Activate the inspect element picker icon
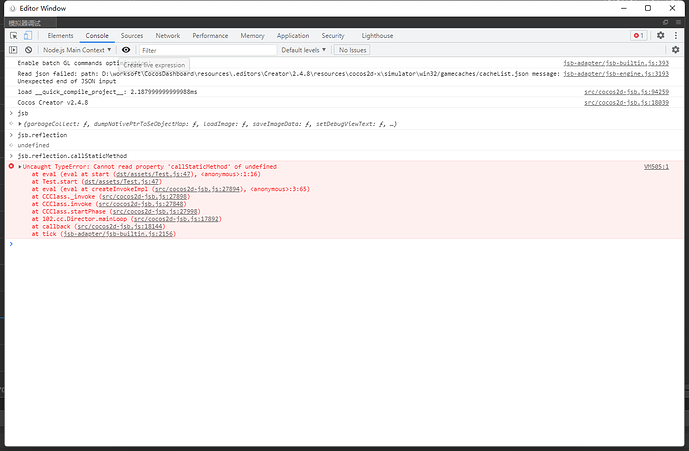This screenshot has height=451, width=689. (x=14, y=36)
